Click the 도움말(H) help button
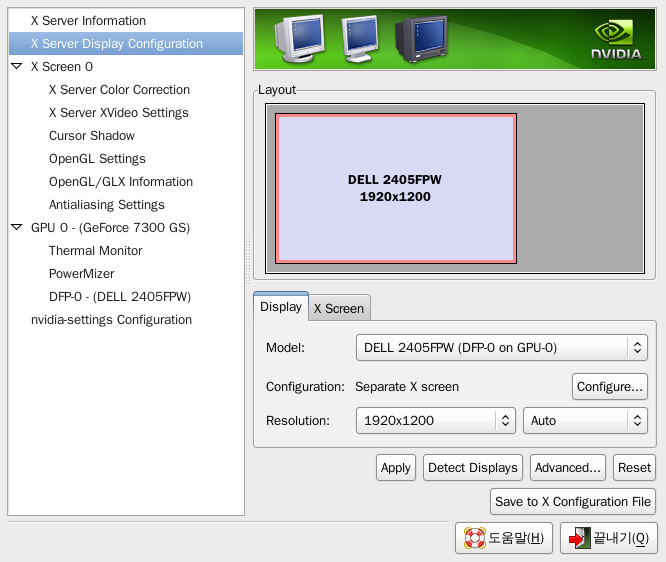 click(504, 538)
